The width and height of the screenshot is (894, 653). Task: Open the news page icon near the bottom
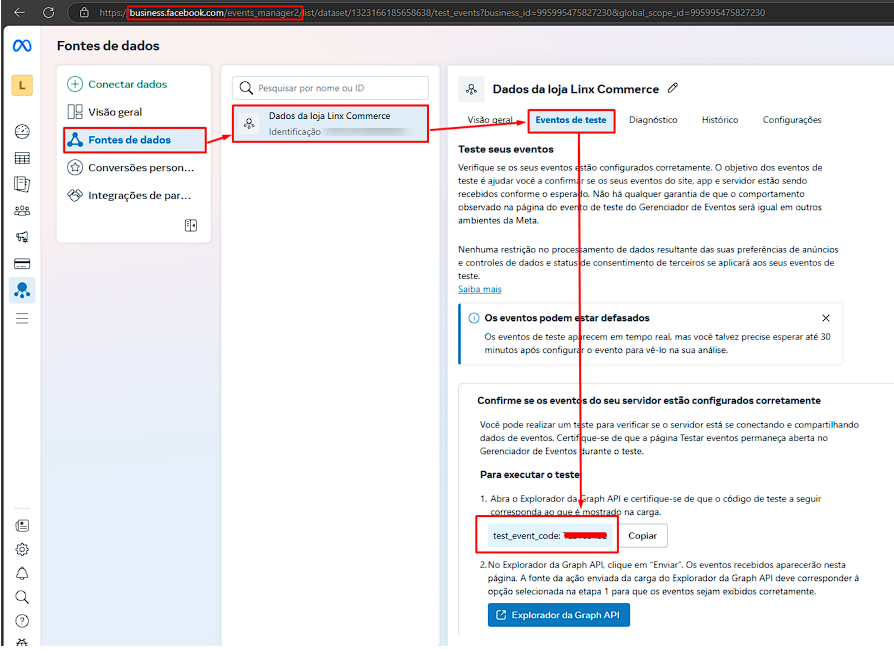click(22, 526)
